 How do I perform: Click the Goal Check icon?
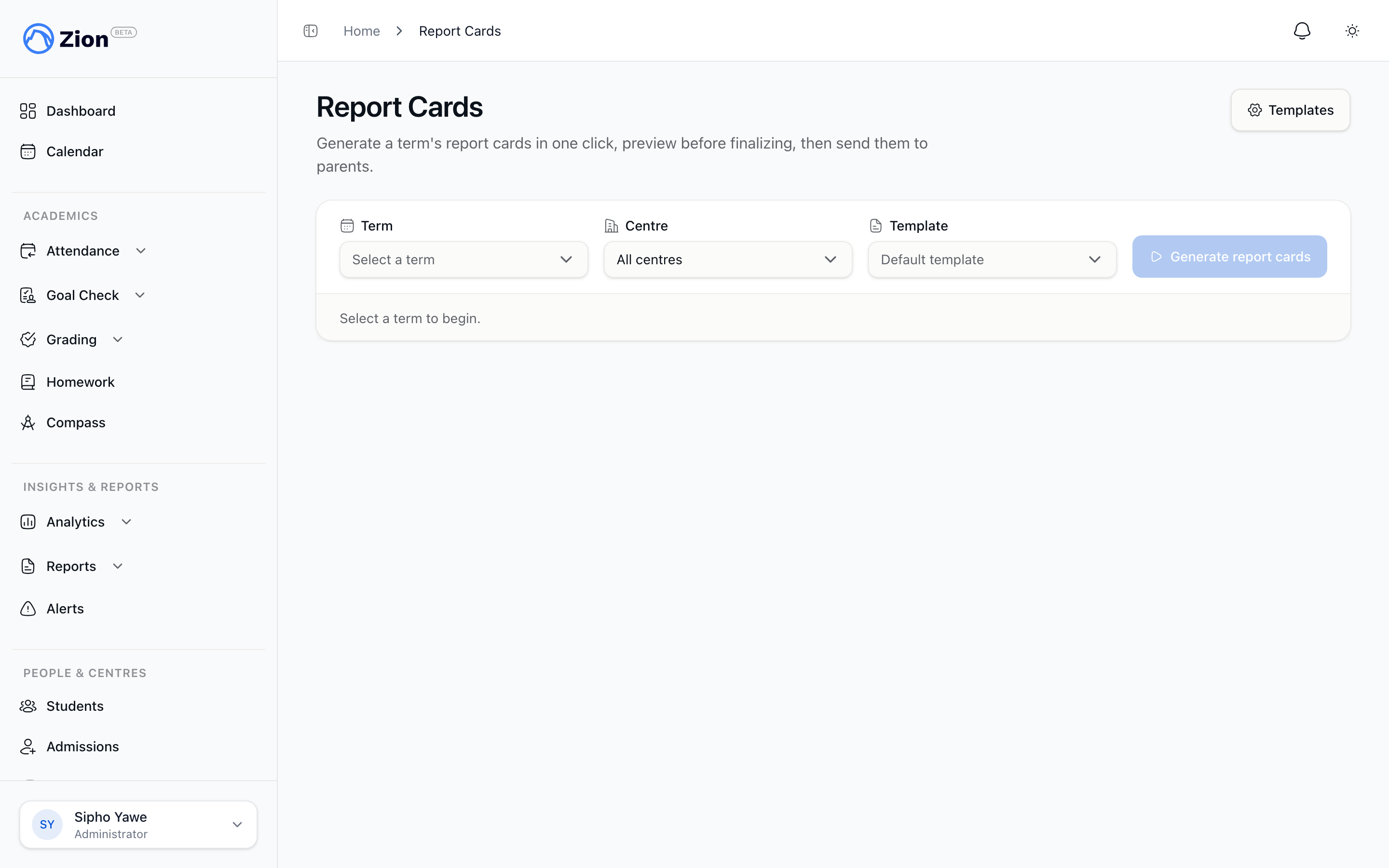click(28, 295)
